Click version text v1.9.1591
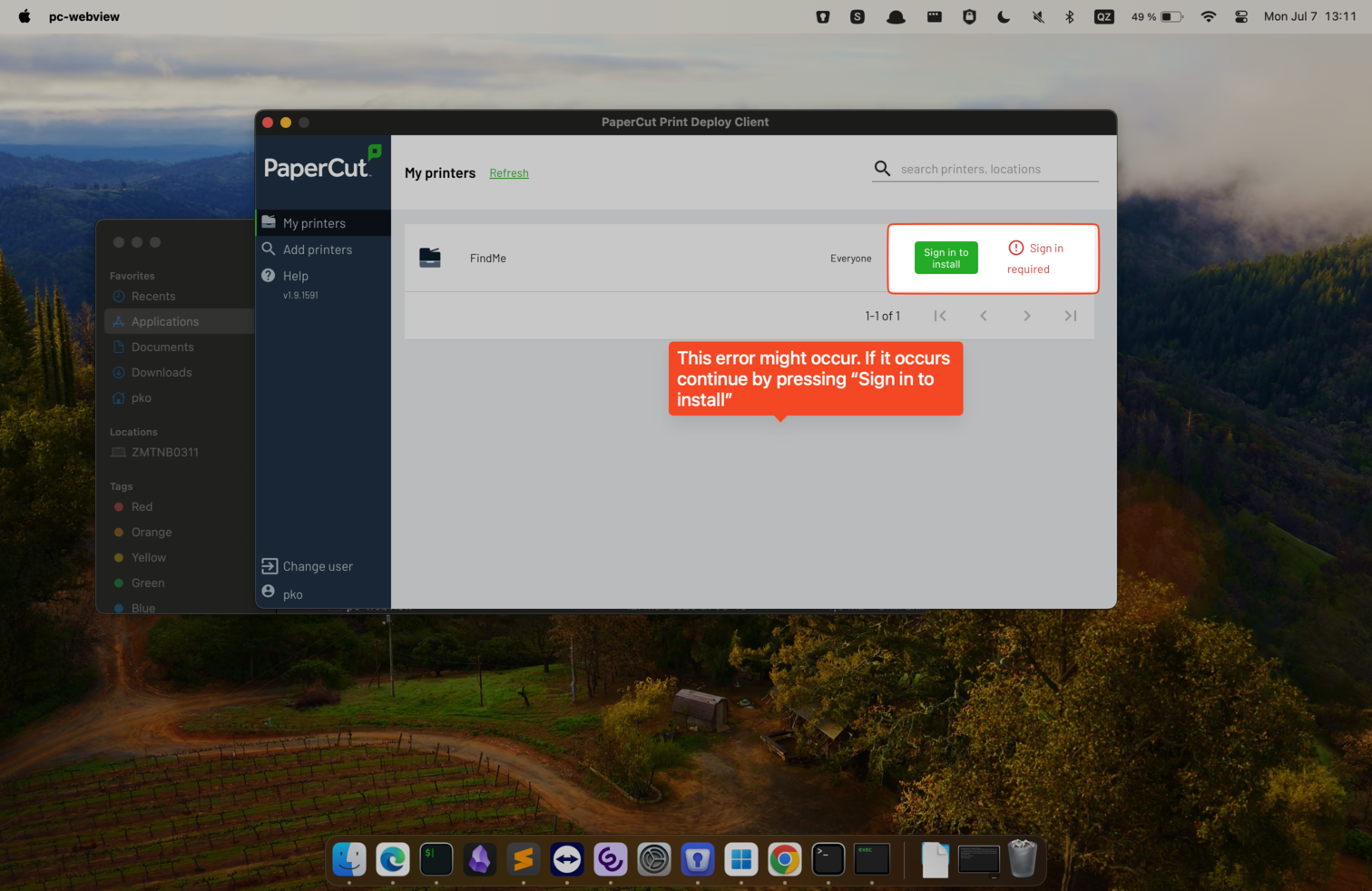Screen dimensions: 1372x891 [300, 296]
